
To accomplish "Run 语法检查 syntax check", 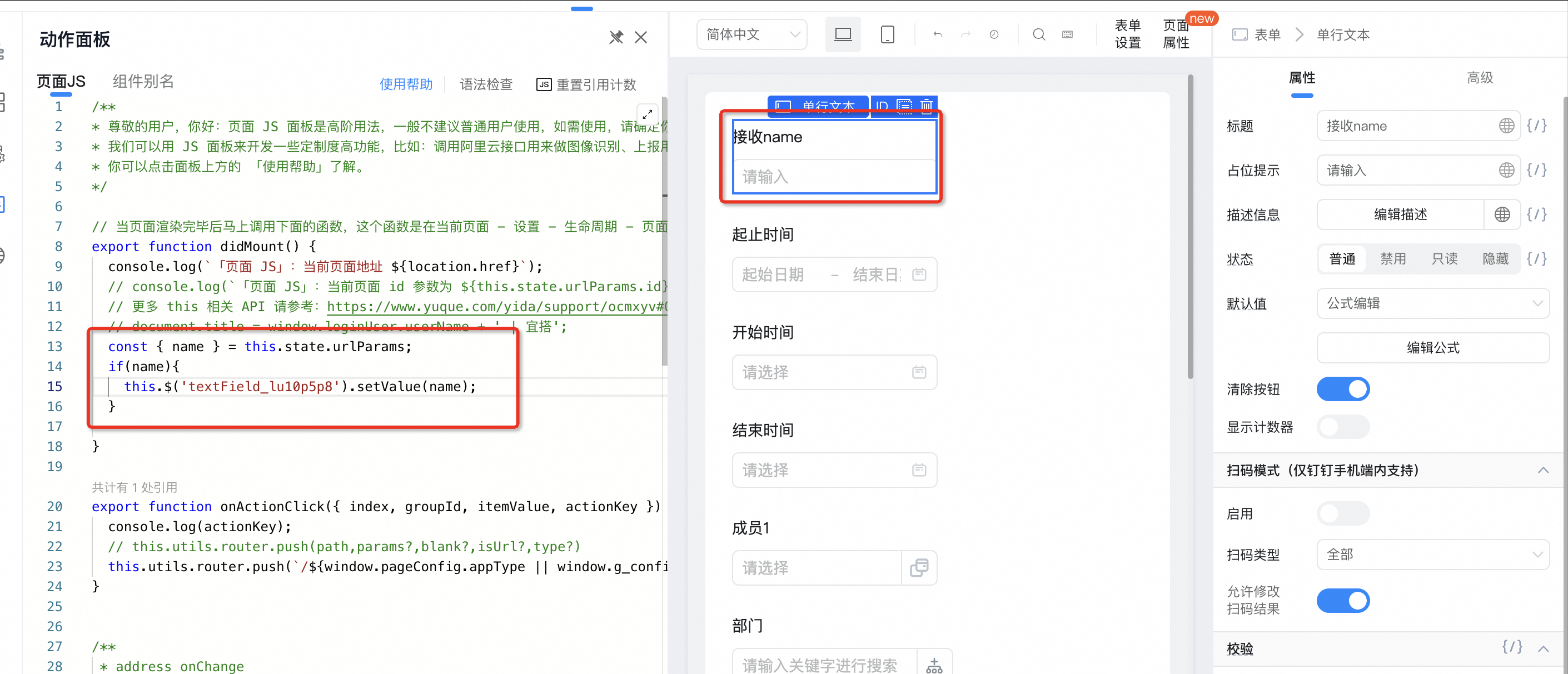I will click(486, 84).
